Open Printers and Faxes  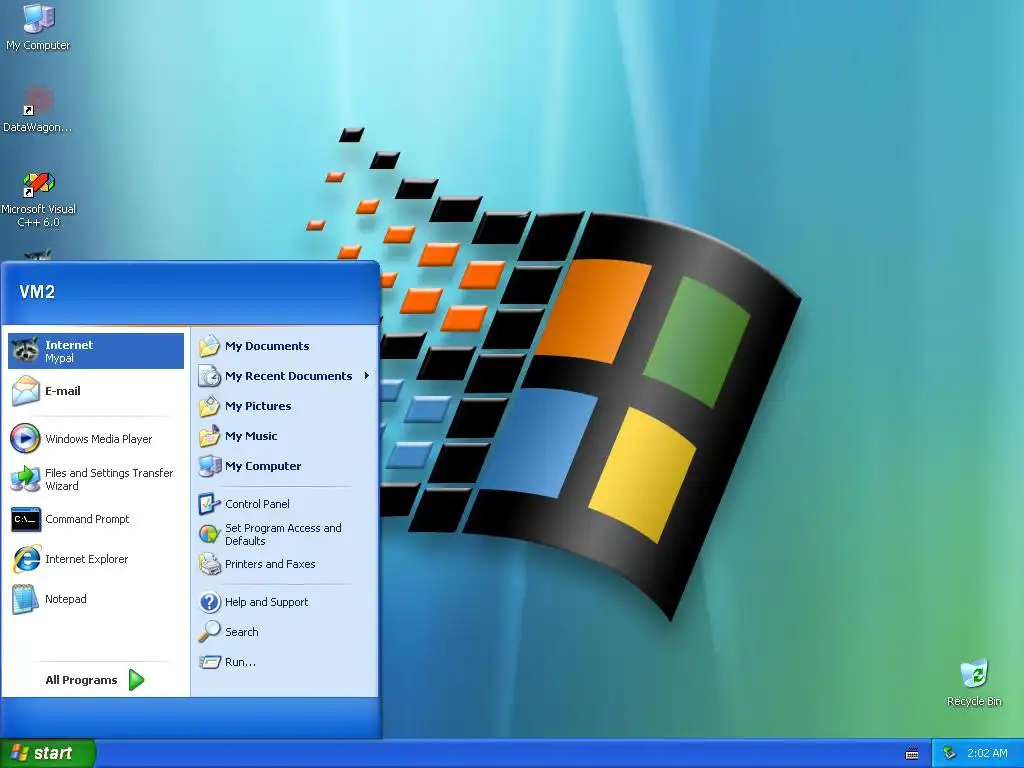285,564
